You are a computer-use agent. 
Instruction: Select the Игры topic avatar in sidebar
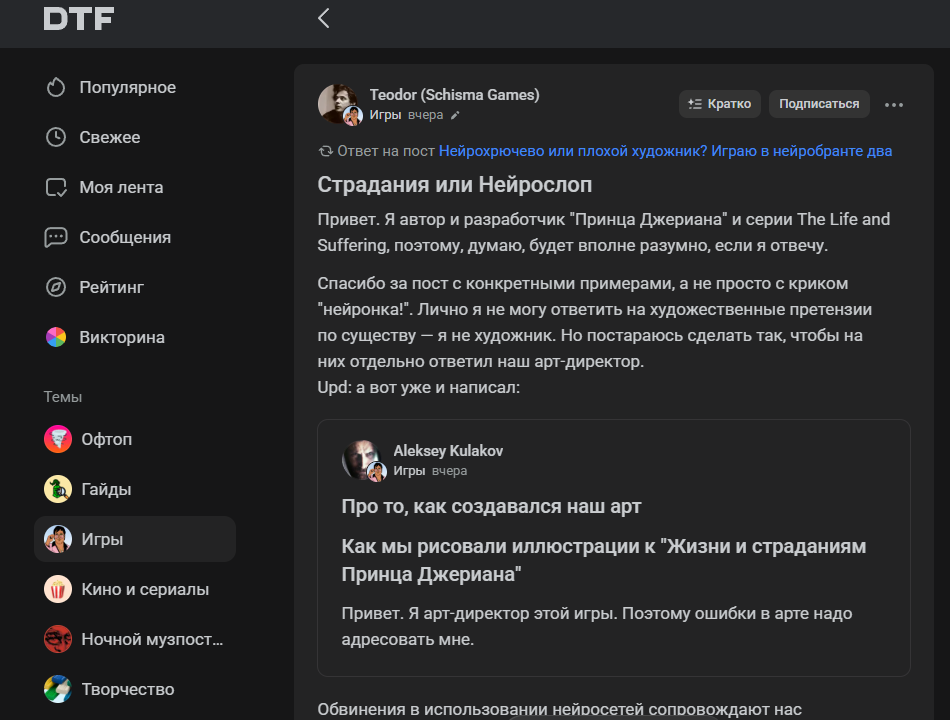coord(58,539)
